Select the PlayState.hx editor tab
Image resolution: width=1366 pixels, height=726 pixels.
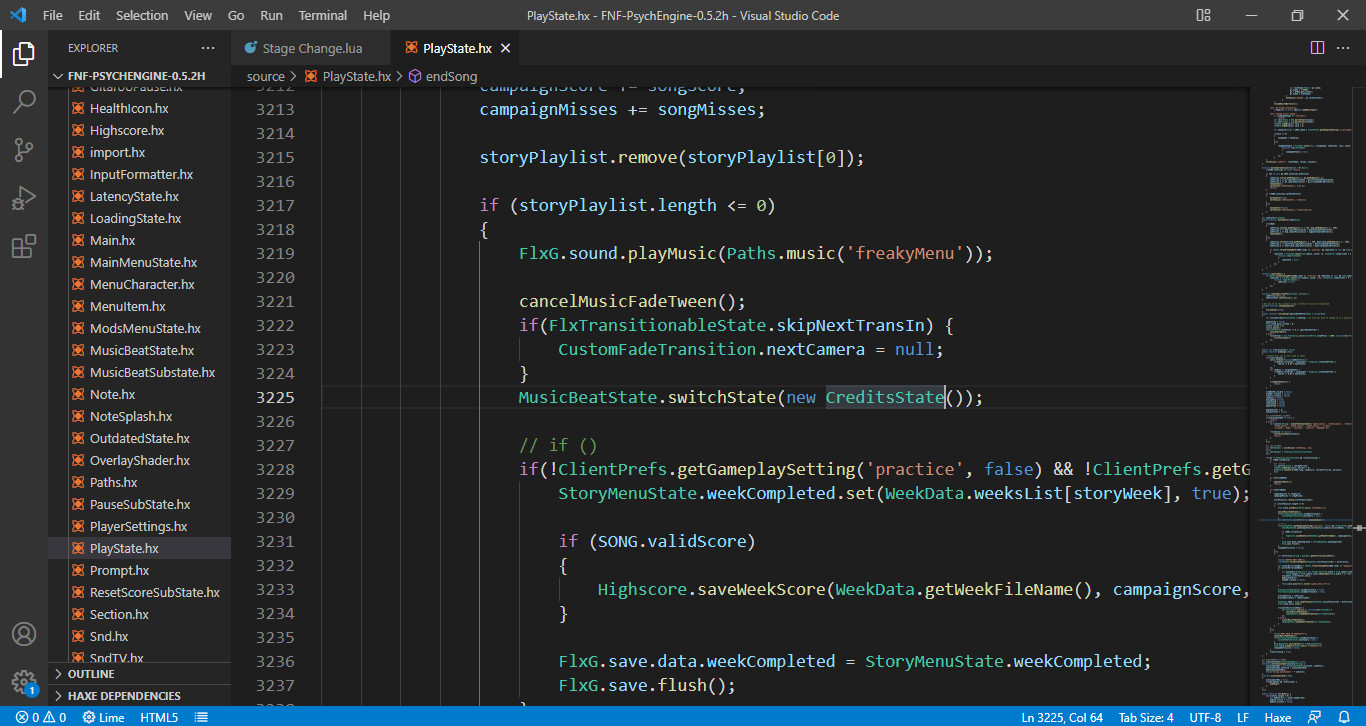(457, 48)
